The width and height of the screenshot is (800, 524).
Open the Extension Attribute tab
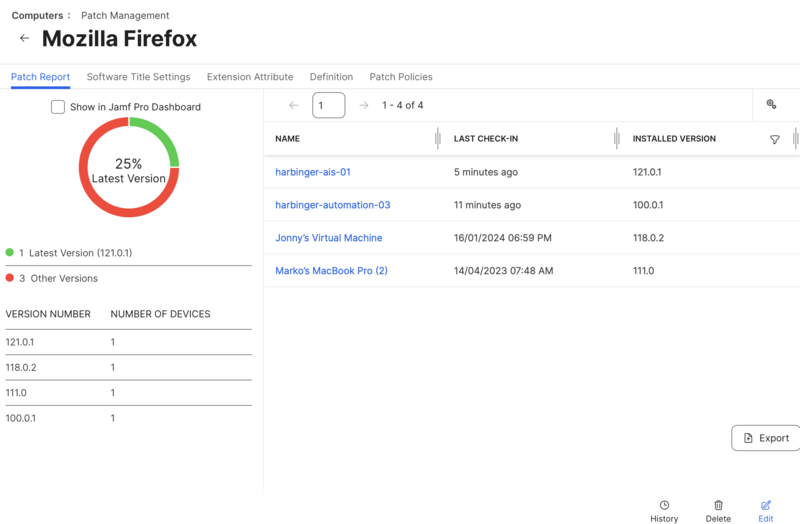[x=250, y=77]
